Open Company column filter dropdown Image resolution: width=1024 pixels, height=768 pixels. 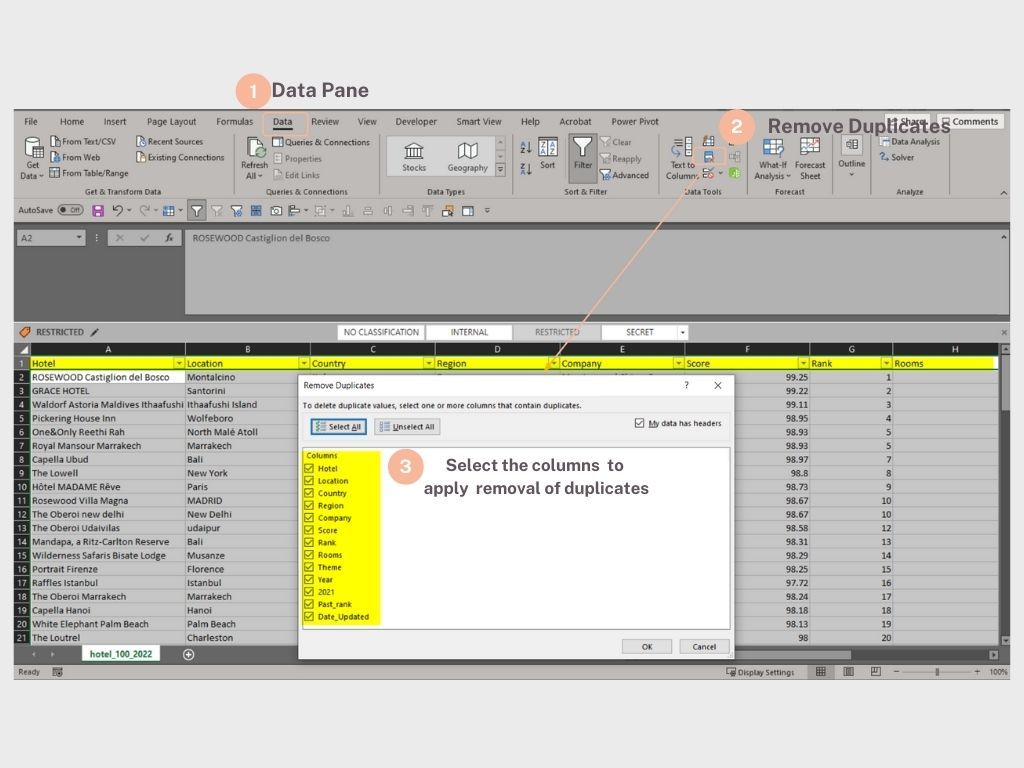[x=679, y=363]
